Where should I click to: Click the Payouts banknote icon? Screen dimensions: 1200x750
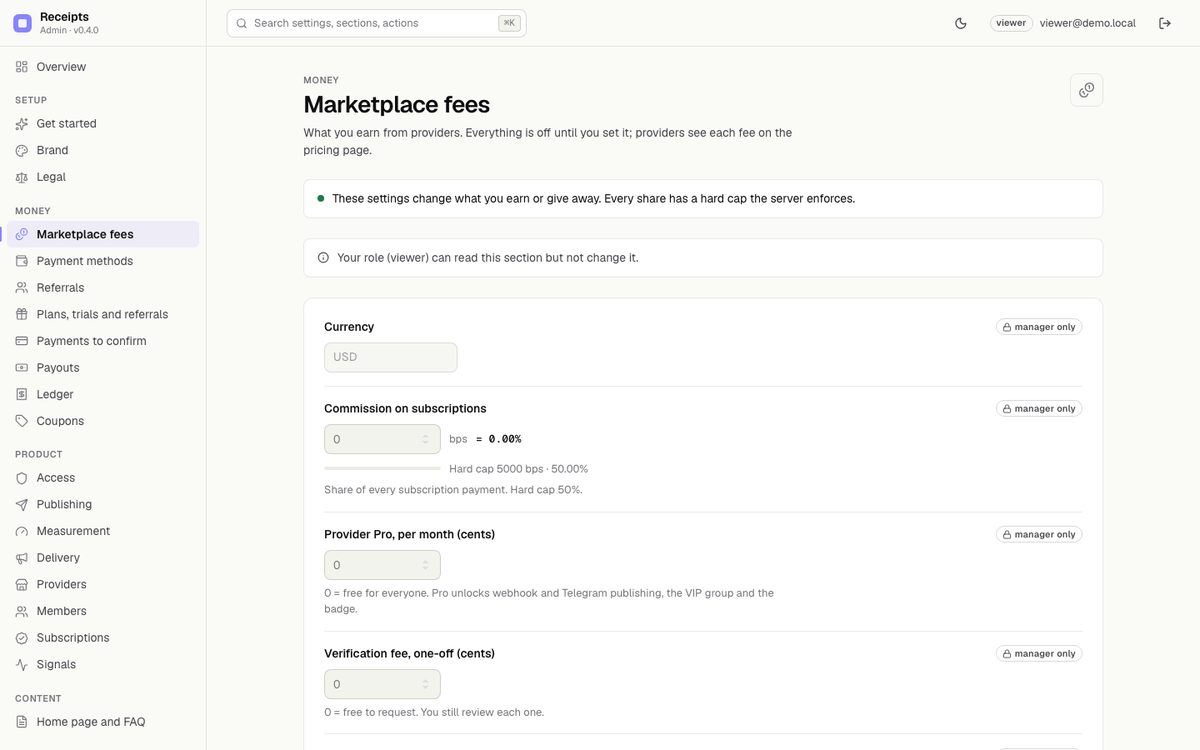pos(22,368)
